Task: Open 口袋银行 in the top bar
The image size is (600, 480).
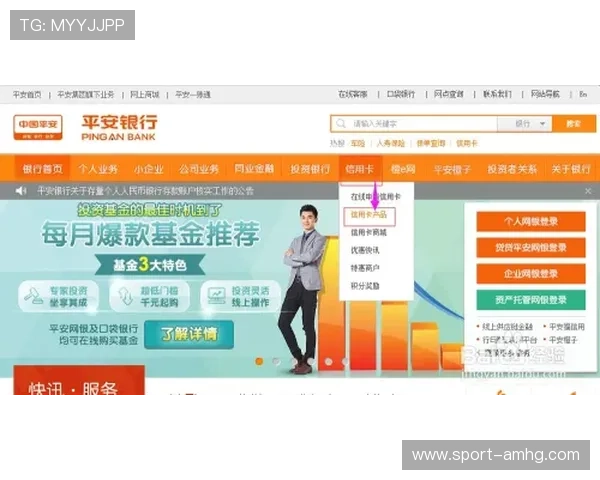Action: click(x=401, y=94)
